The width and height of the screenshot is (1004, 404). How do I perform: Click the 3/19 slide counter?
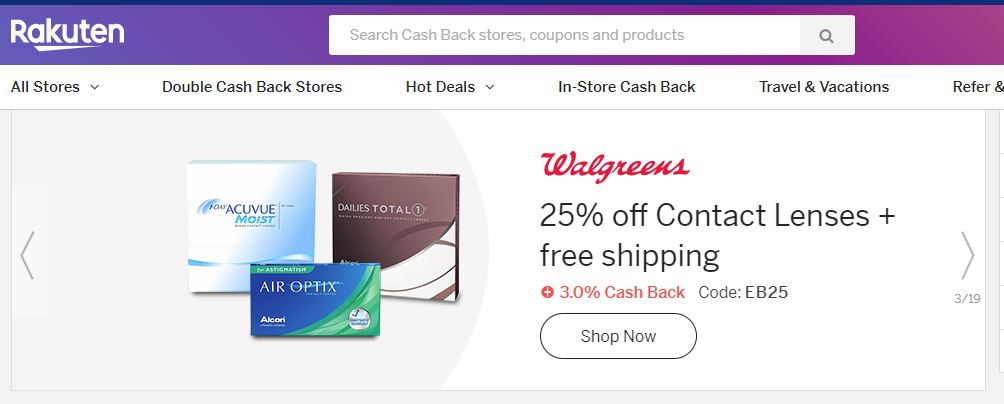click(967, 298)
